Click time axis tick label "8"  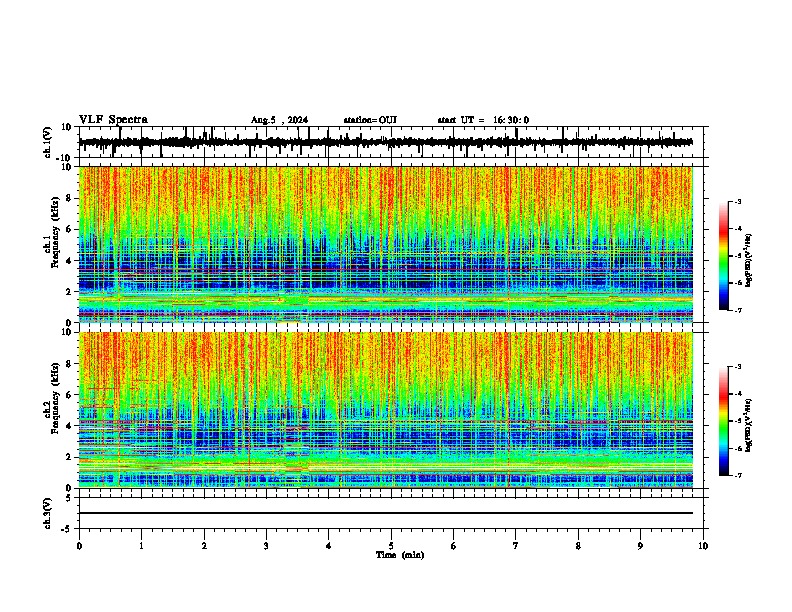tap(578, 546)
